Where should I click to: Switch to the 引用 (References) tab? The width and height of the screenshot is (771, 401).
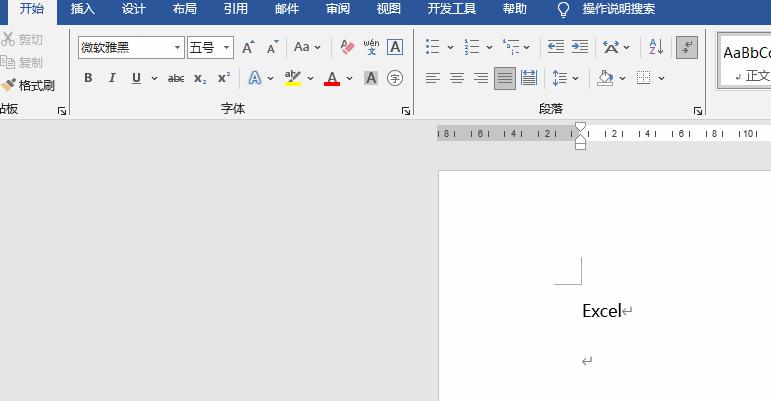pos(236,9)
